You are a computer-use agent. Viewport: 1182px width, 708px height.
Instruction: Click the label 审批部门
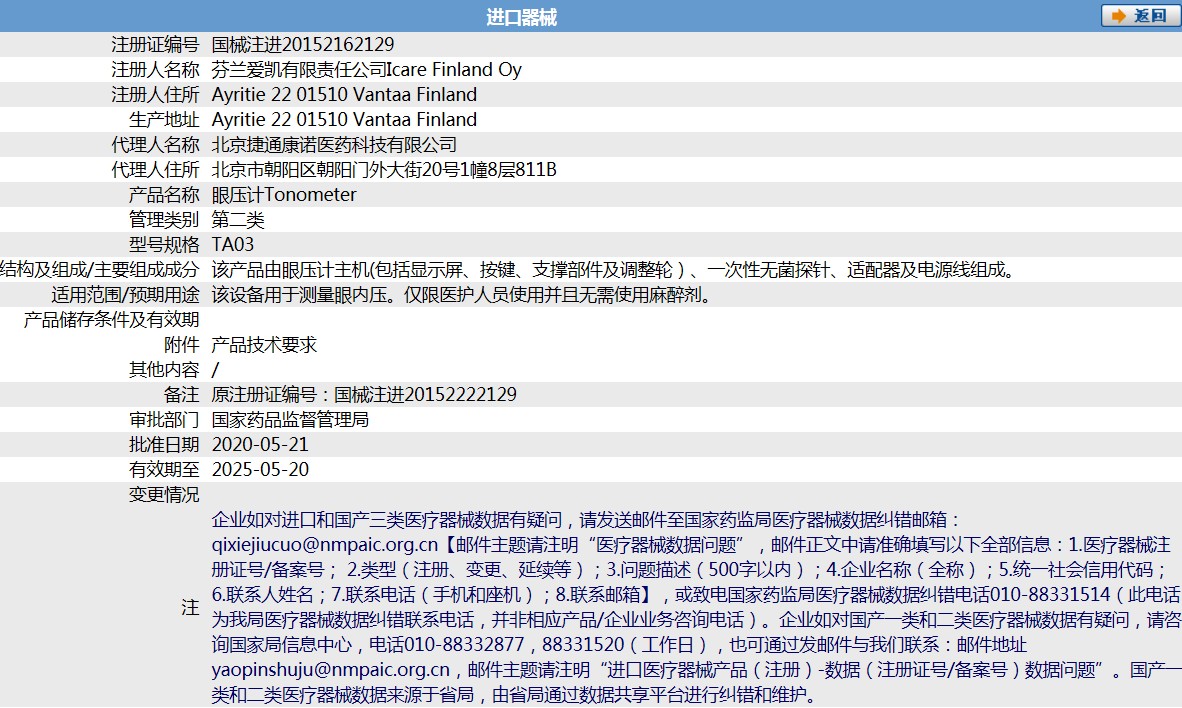164,419
